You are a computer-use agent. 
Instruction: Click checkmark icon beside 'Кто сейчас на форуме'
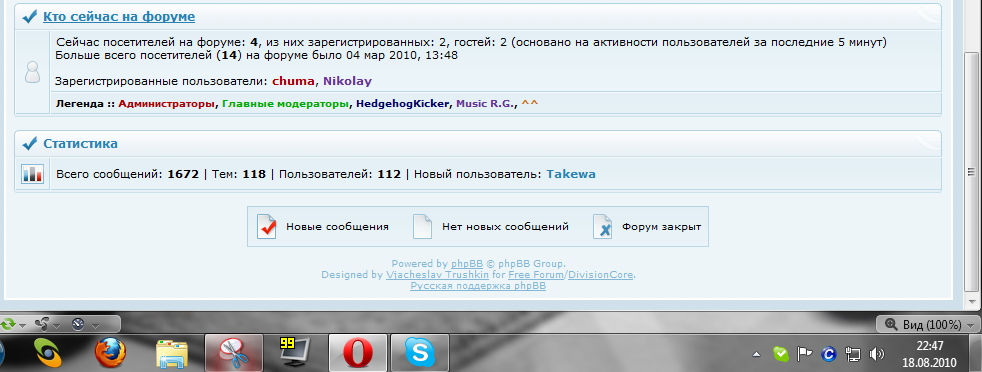(x=29, y=17)
